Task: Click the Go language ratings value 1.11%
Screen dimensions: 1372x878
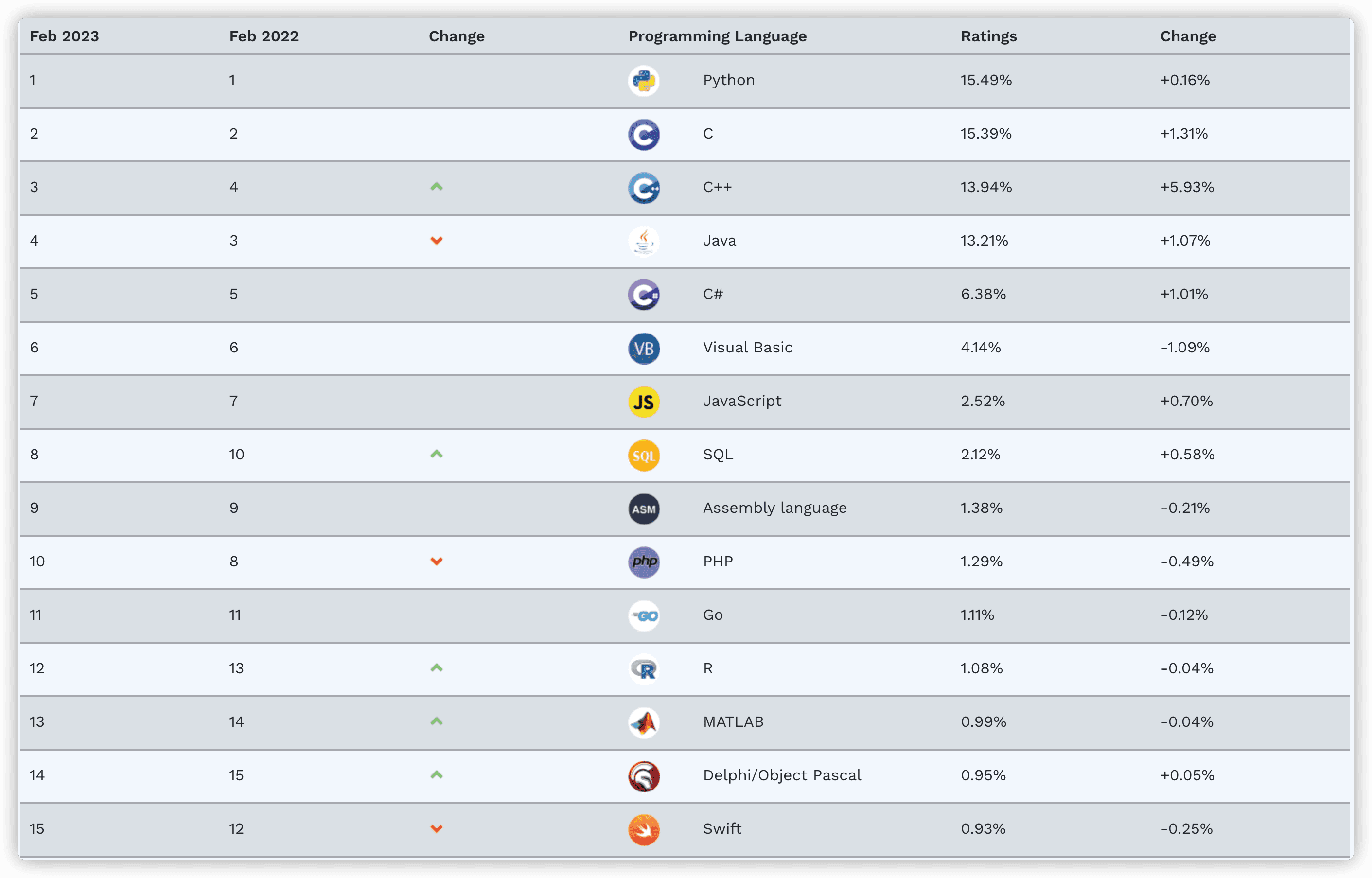Action: pyautogui.click(x=977, y=615)
